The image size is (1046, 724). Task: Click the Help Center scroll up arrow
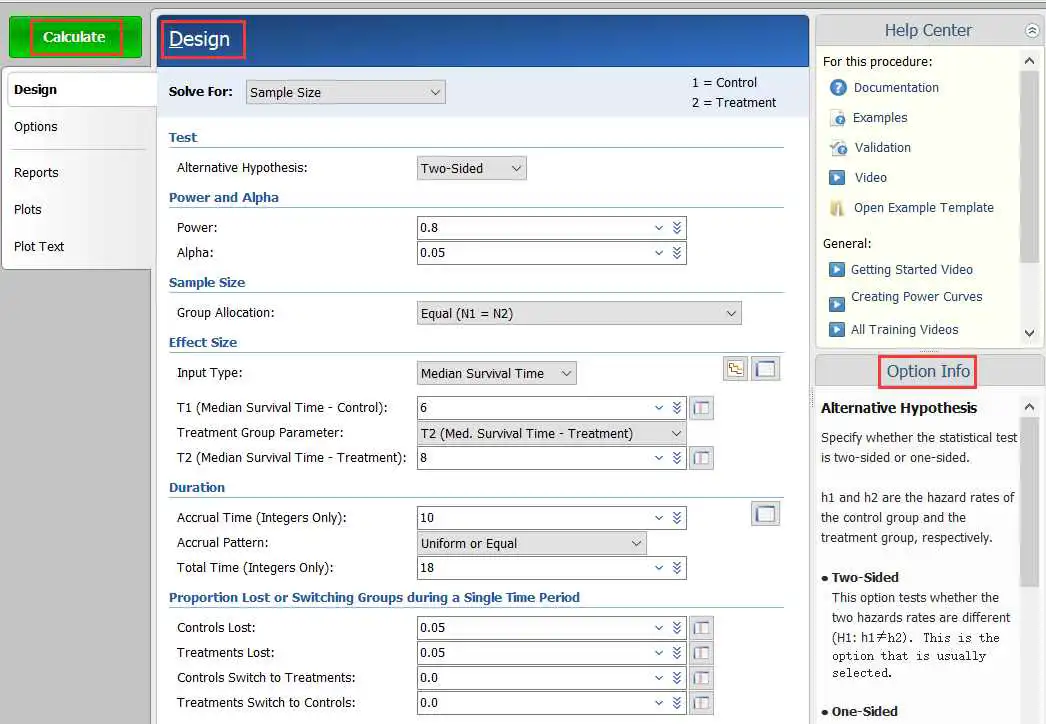(1029, 61)
